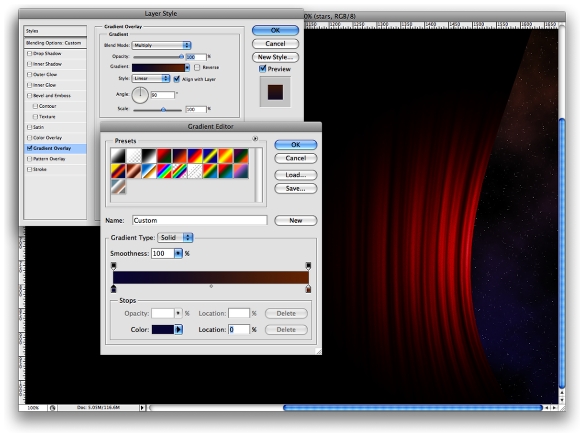Click the color stop Location field
Screen dimensions: 580x433
pyautogui.click(x=239, y=329)
